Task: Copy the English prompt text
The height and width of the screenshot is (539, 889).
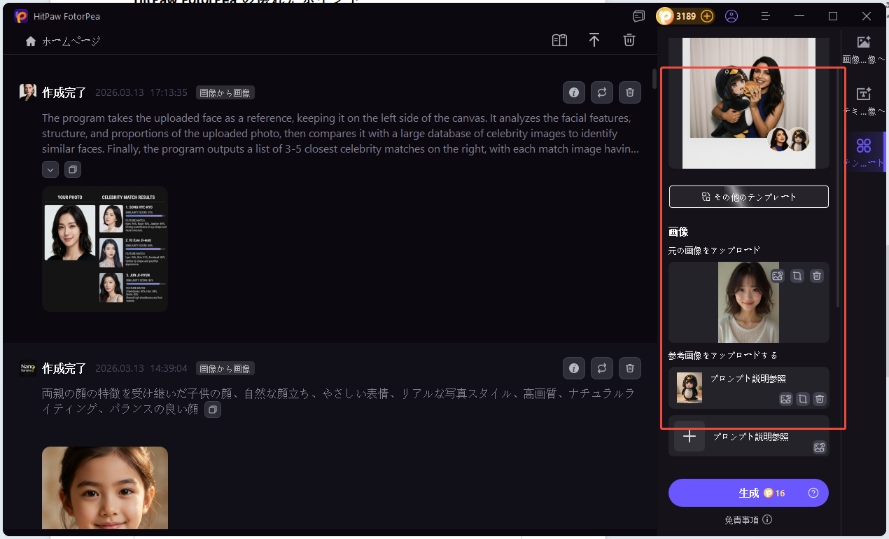Action: (x=73, y=169)
